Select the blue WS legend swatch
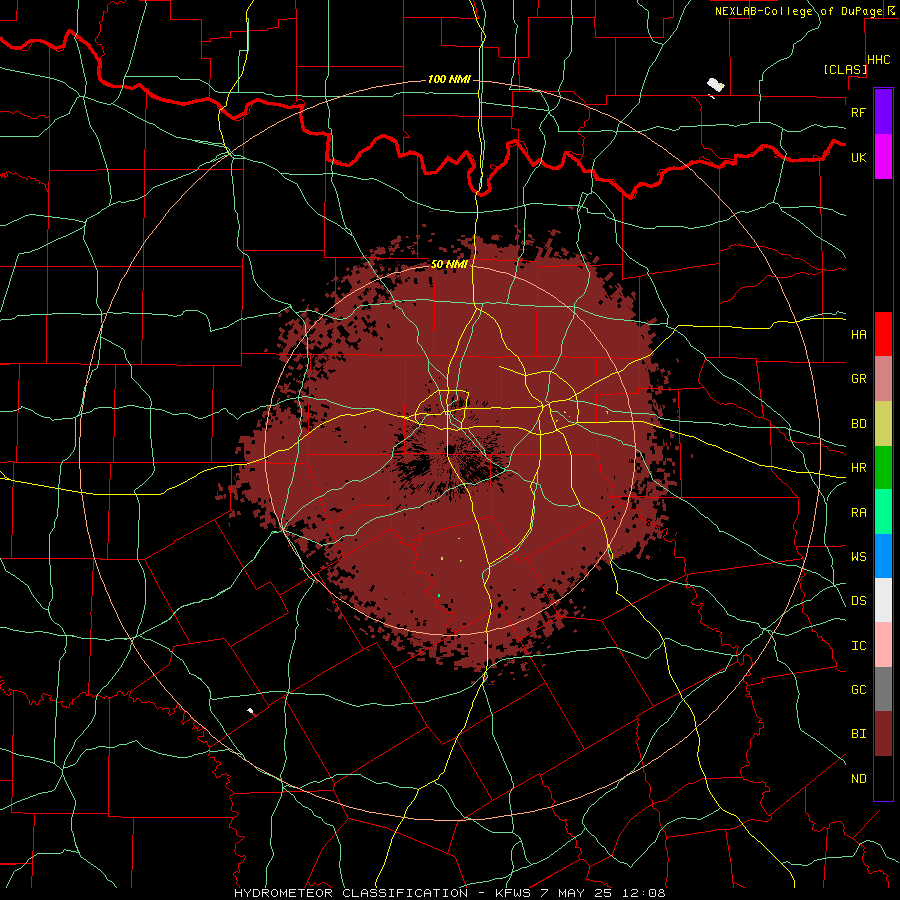Image resolution: width=900 pixels, height=900 pixels. point(883,556)
